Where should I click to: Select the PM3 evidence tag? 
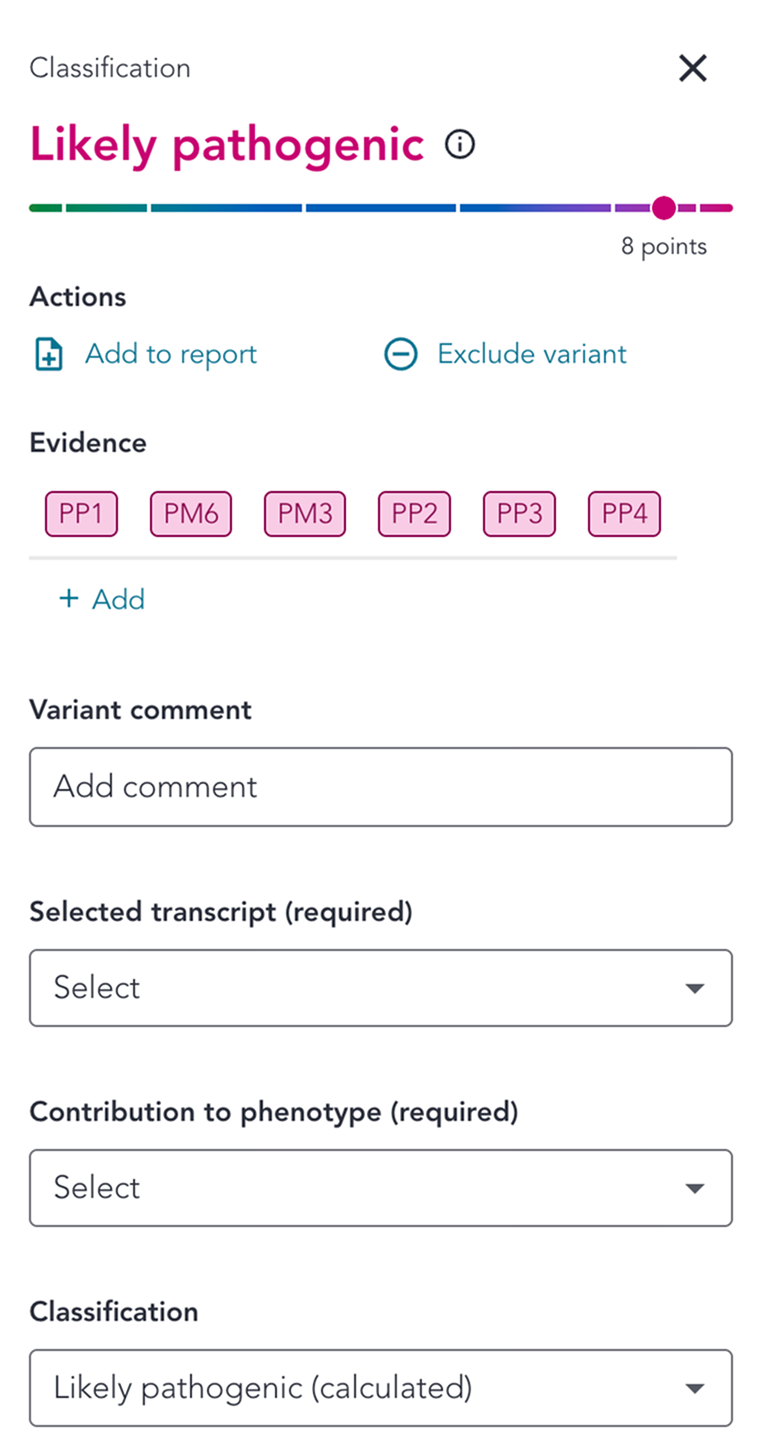(305, 514)
